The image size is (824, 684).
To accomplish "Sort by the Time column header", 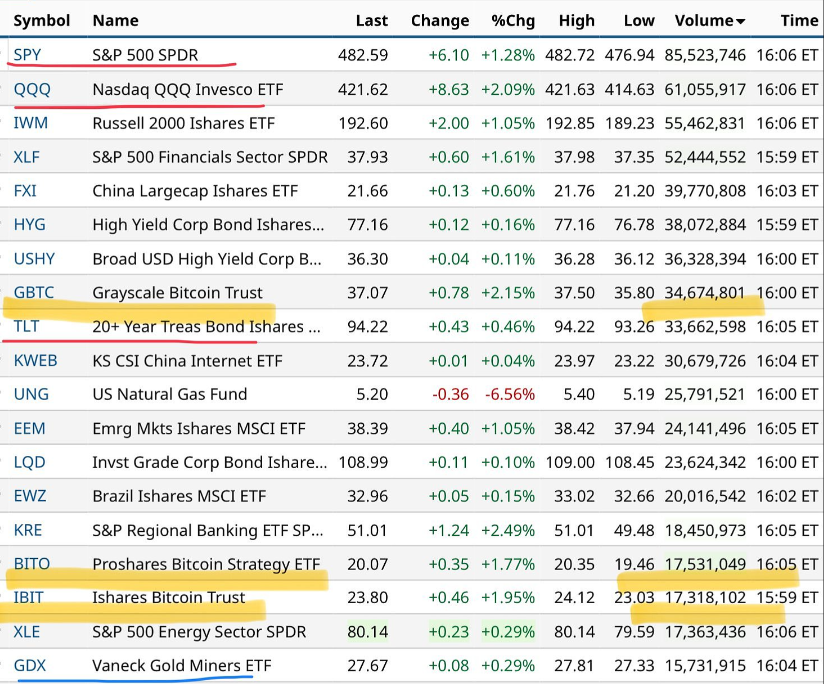I will (x=798, y=20).
